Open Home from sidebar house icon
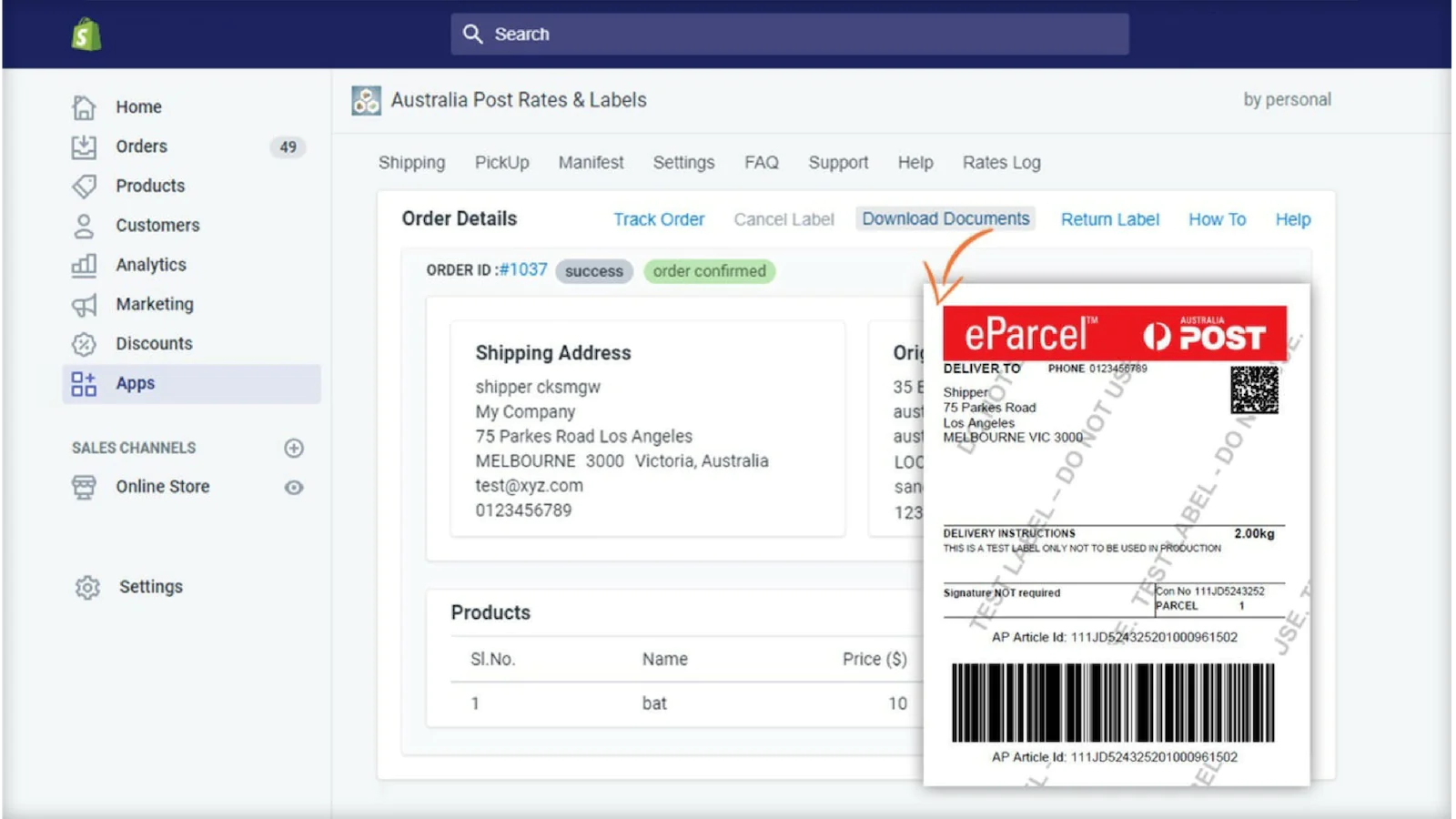Viewport: 1456px width, 819px height. 84,107
